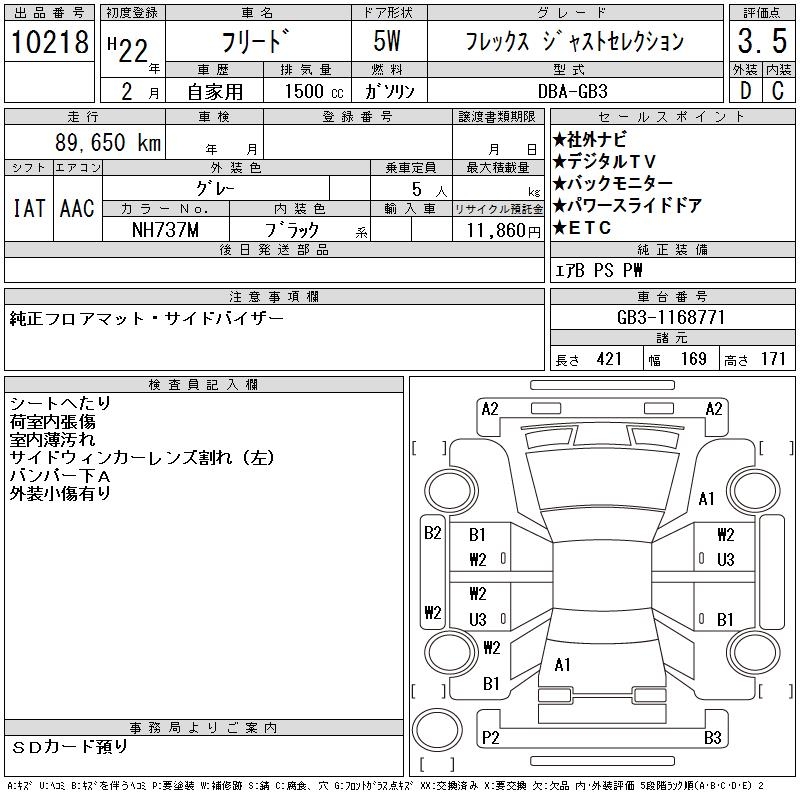Click the model code DBA-GB3
The image size is (800, 800).
click(573, 91)
